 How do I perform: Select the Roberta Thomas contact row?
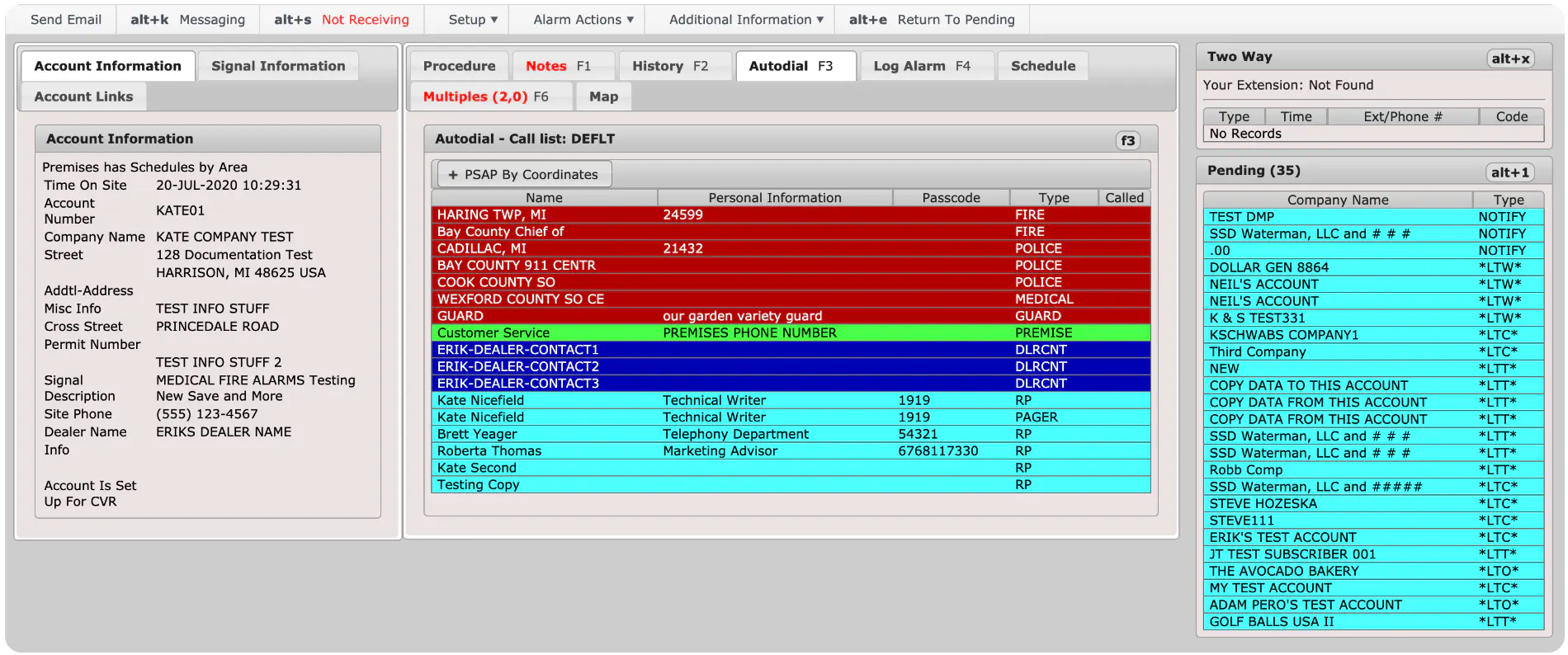(x=791, y=451)
